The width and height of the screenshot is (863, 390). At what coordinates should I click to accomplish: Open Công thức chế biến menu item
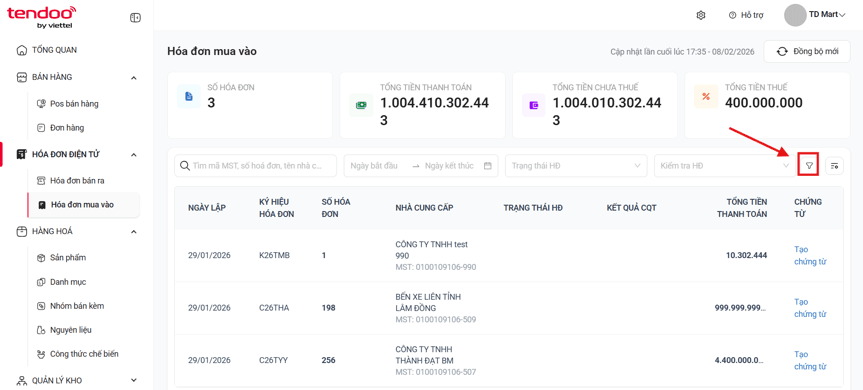(x=84, y=354)
